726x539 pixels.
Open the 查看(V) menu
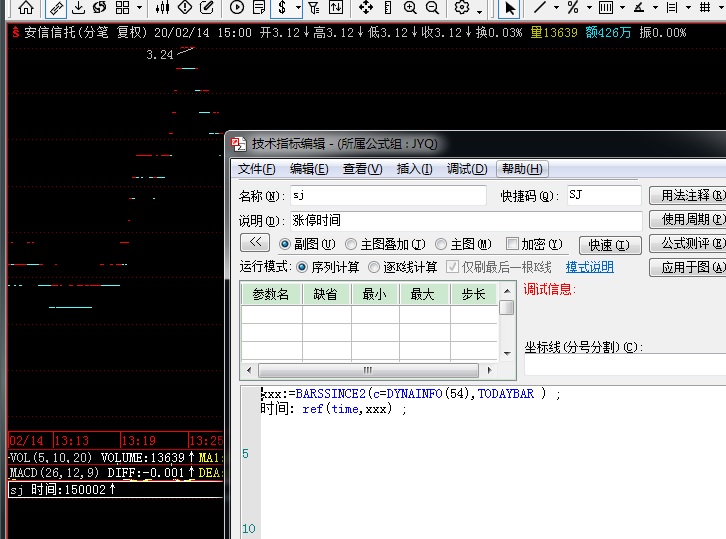tap(362, 169)
